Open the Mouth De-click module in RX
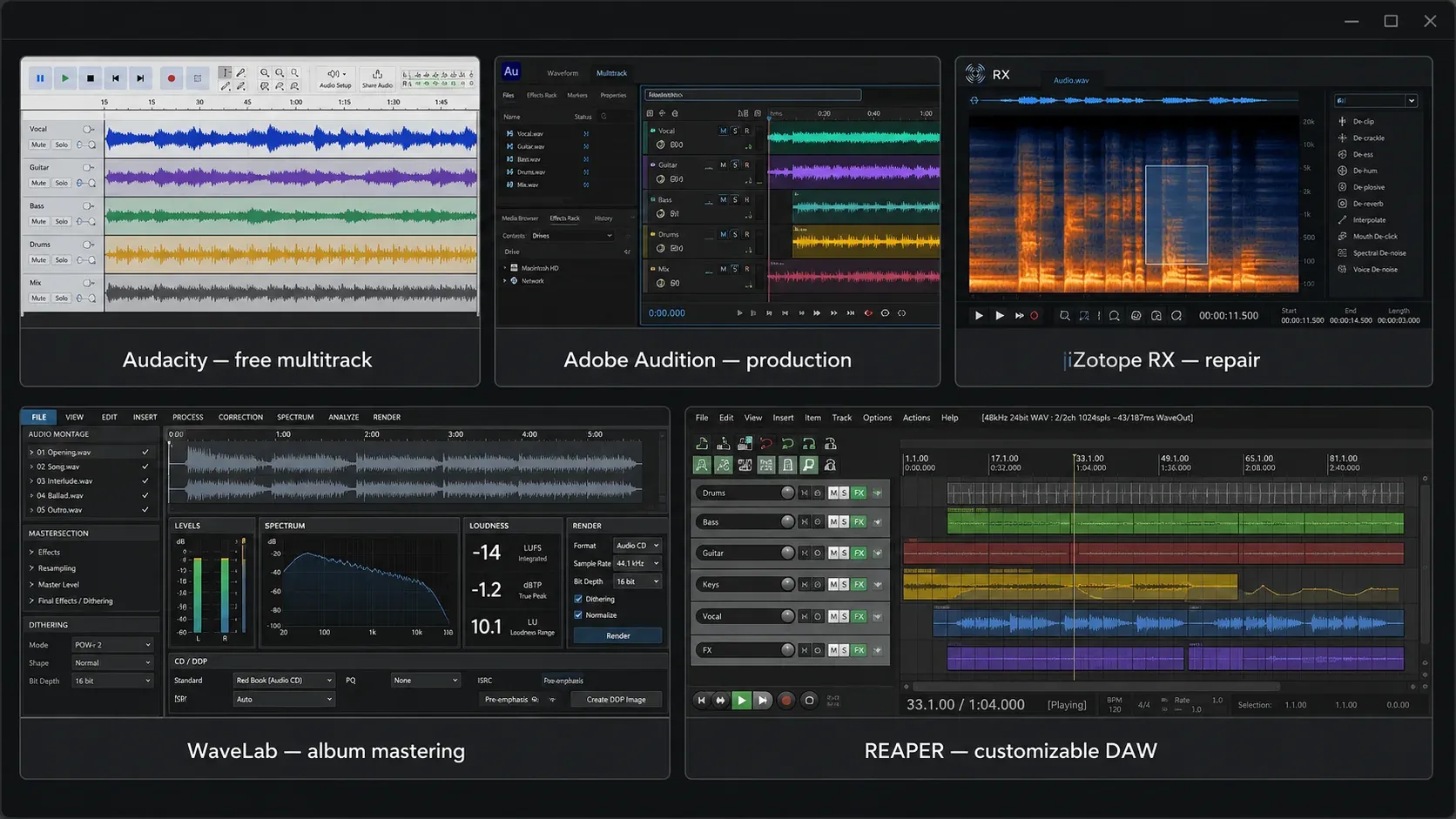Image resolution: width=1456 pixels, height=819 pixels. point(1374,237)
